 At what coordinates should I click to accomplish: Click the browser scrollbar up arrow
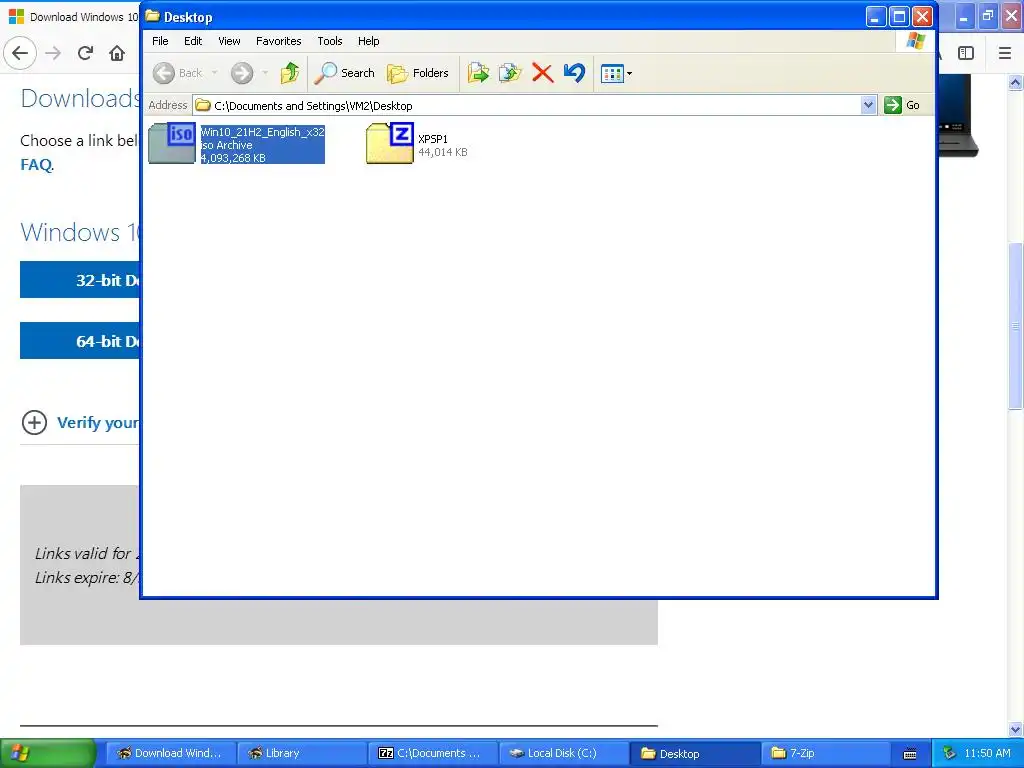click(1016, 82)
